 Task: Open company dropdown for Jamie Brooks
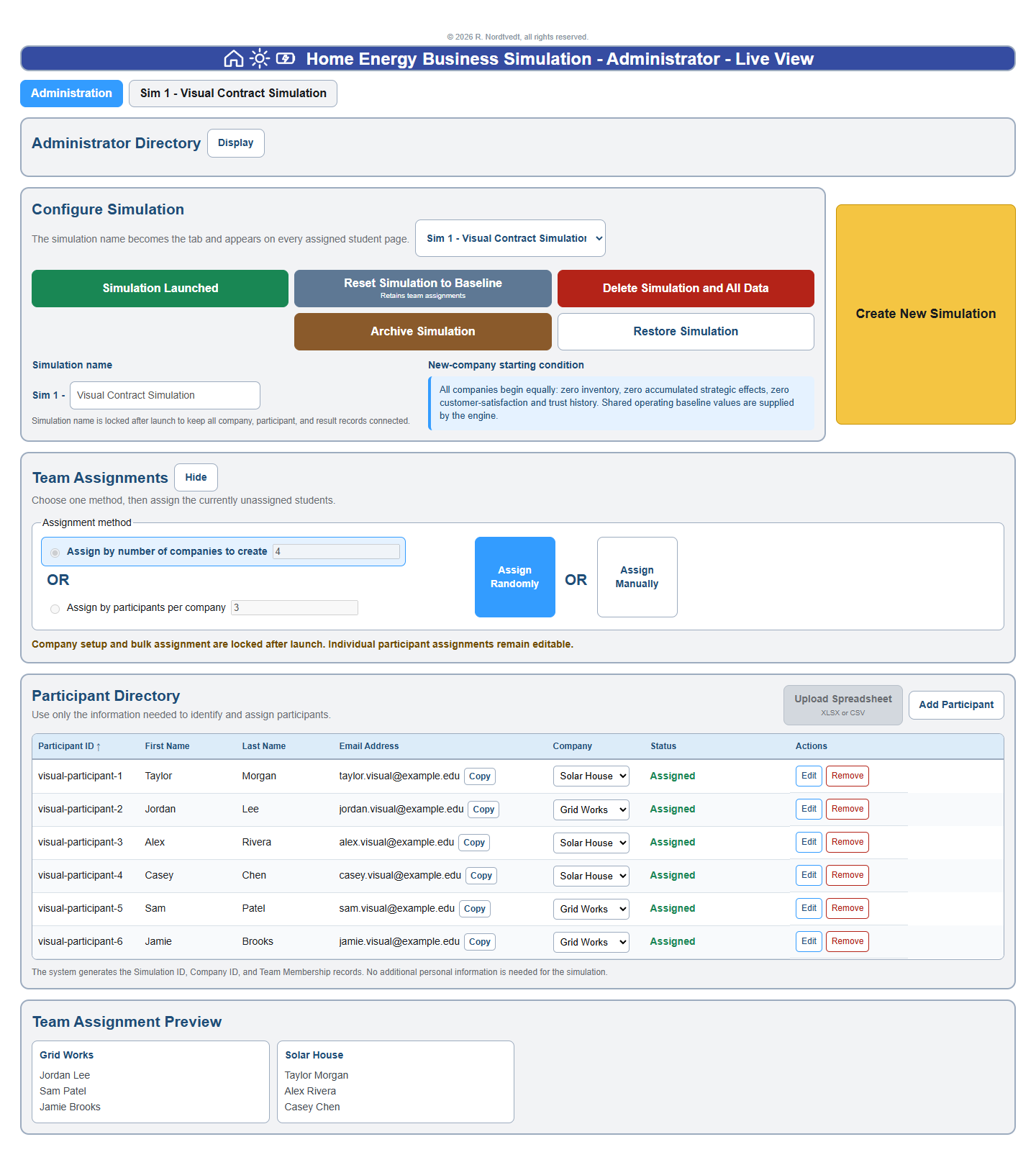(x=591, y=942)
